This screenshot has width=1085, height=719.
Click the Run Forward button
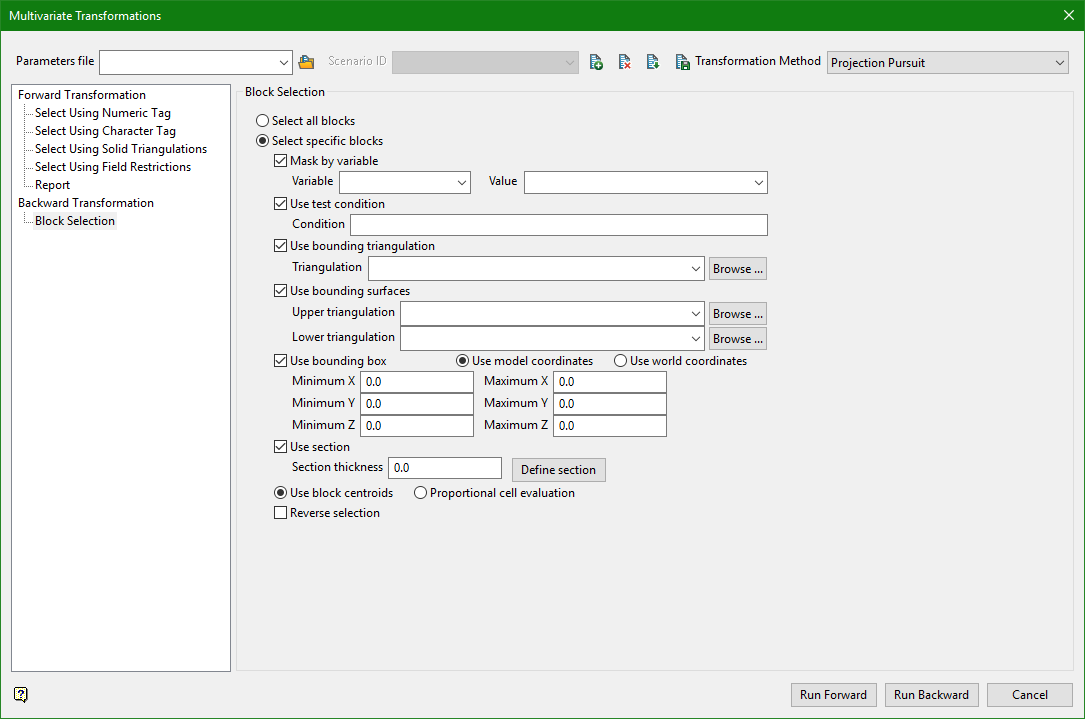pos(834,695)
